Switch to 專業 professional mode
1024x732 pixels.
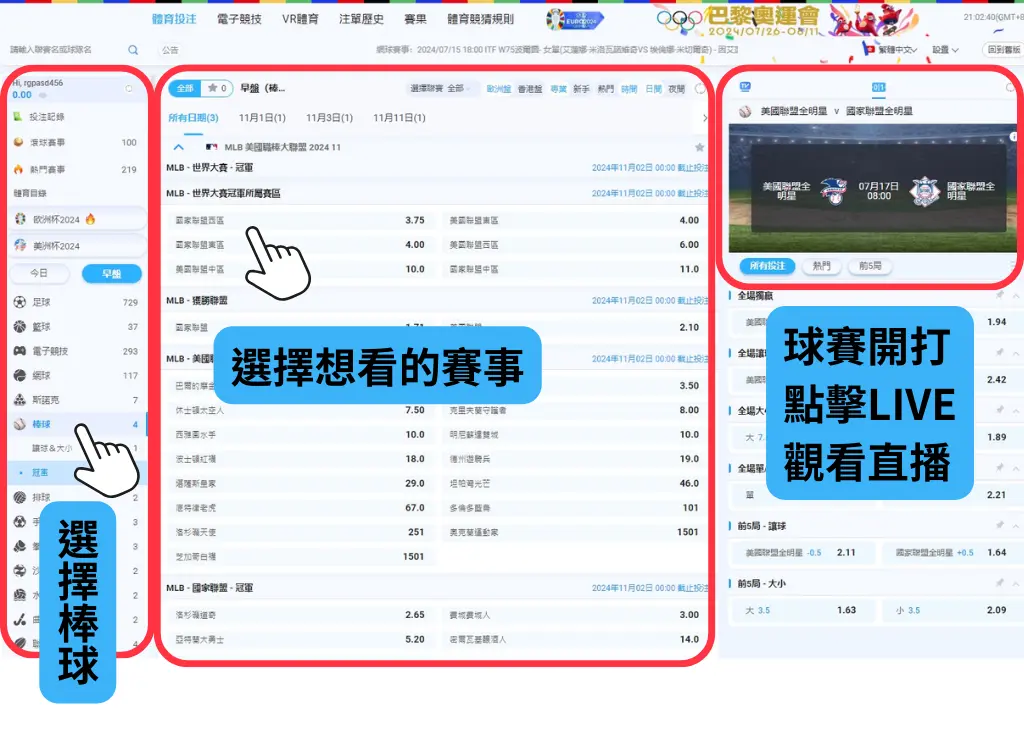558,89
